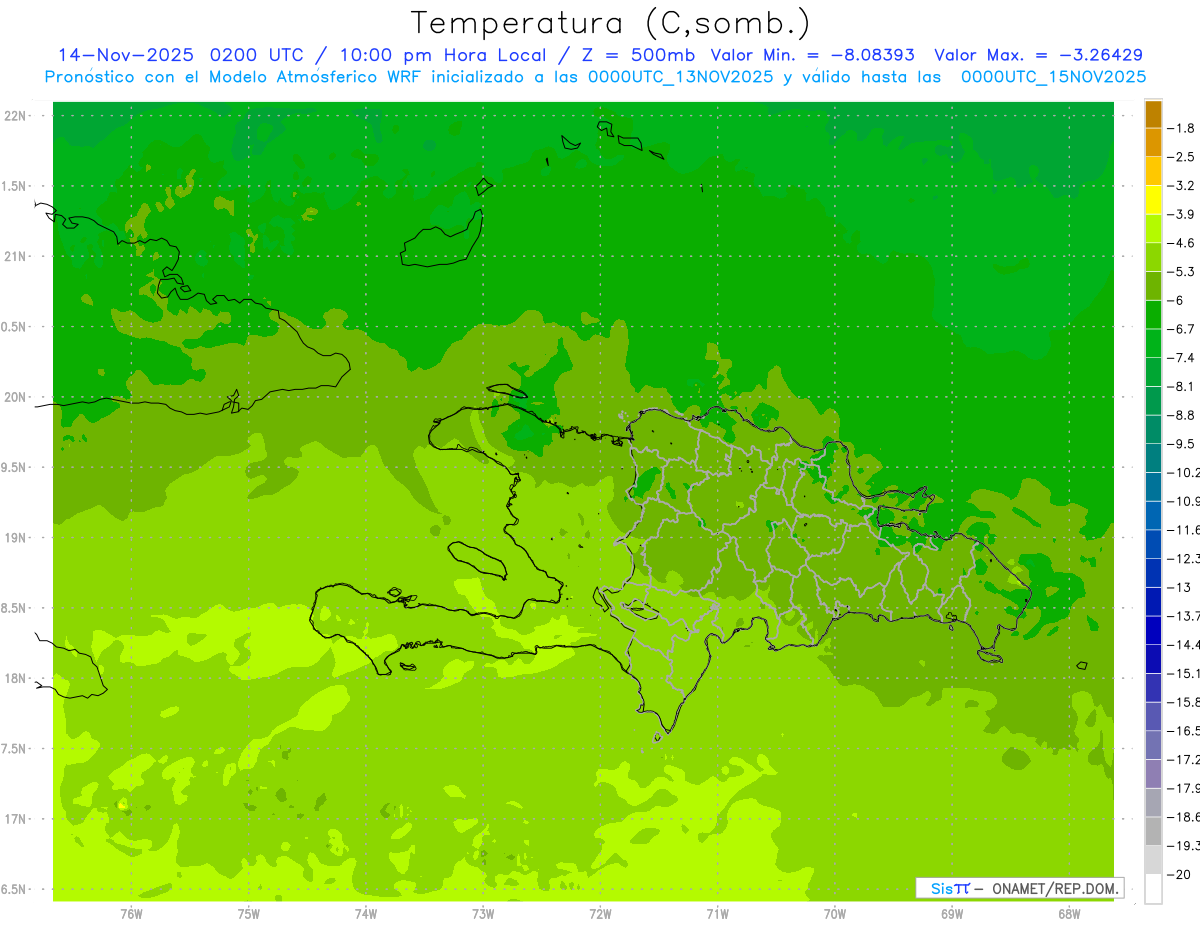The image size is (1200, 927).
Task: Click the 'Z = 500mb' level text
Action: click(639, 55)
